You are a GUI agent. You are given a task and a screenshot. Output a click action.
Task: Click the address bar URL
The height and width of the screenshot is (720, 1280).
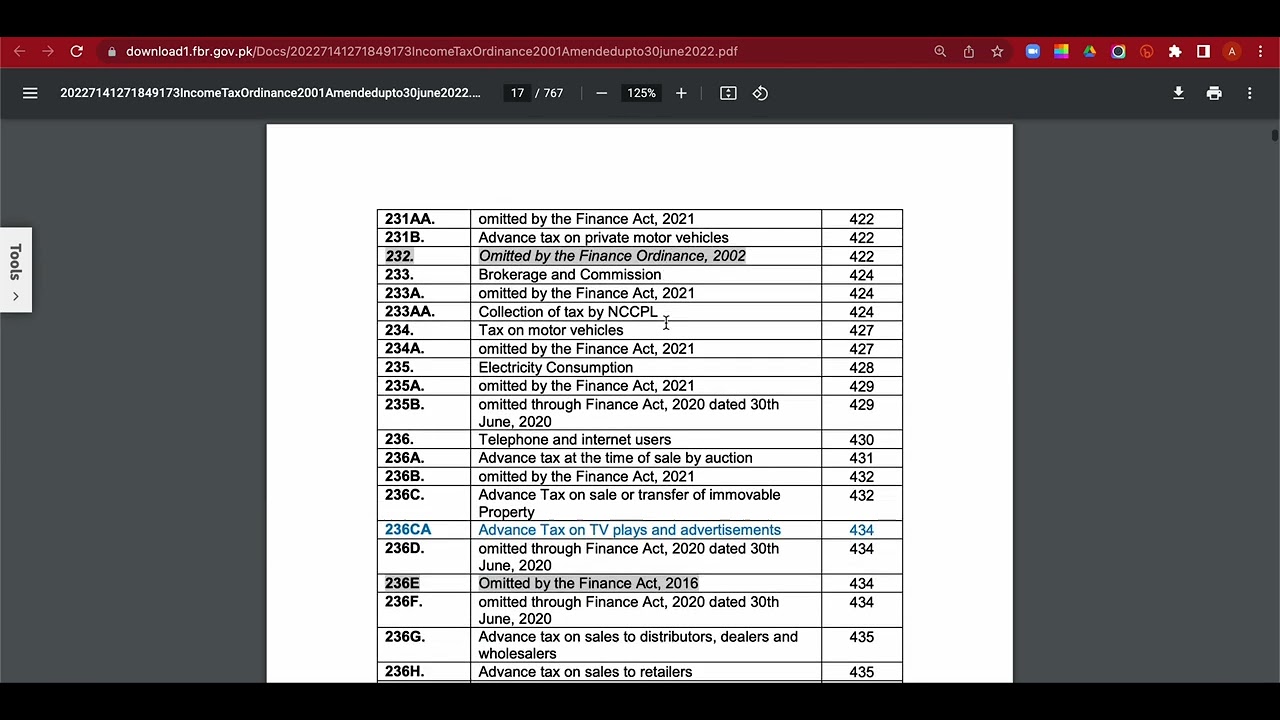(x=431, y=51)
